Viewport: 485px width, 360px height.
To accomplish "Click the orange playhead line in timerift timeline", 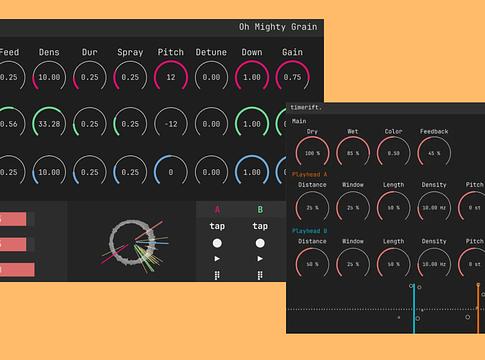I will click(x=478, y=308).
